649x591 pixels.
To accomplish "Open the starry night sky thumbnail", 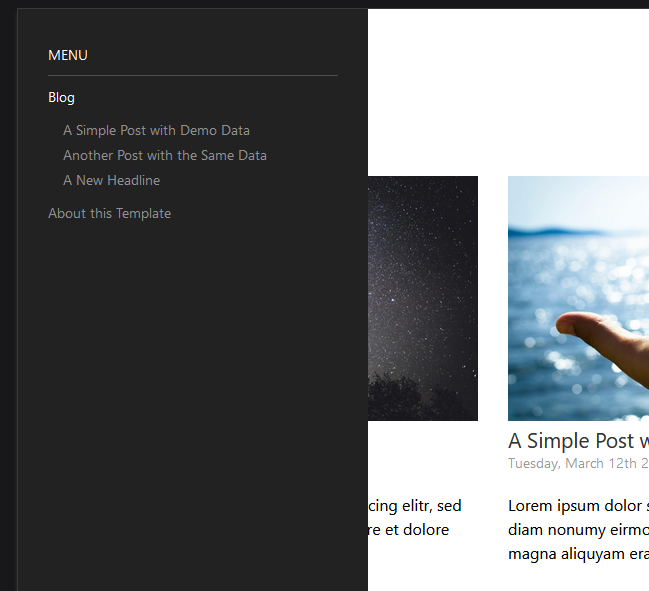I will (x=423, y=298).
